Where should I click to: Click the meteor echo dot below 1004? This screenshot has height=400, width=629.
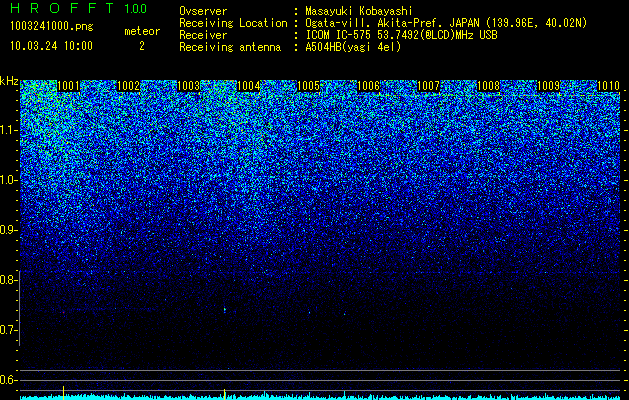tap(225, 310)
